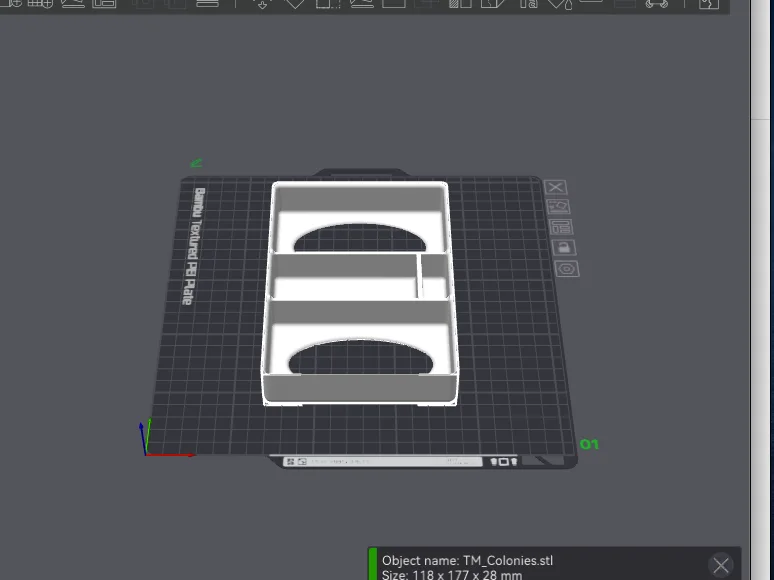Screen dimensions: 774x580
Task: Open plate settings hexagon icon
Action: coord(567,269)
